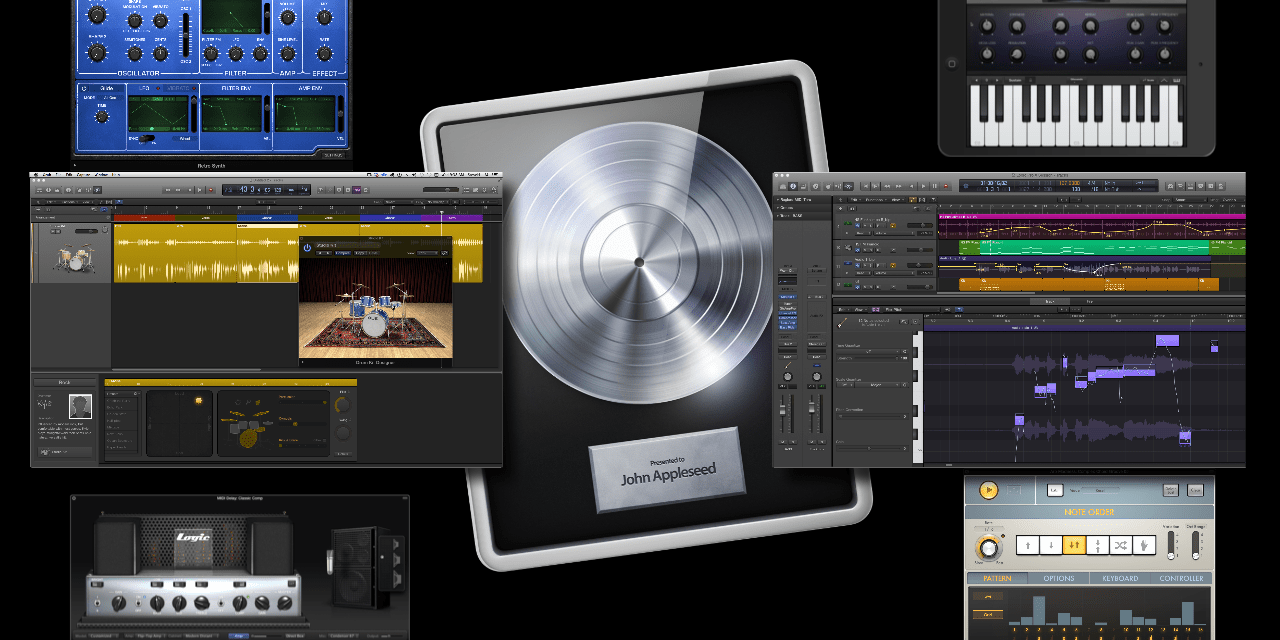Click Play in the left Logic window transport
Screen dimensions: 1280x640
[x=200, y=190]
